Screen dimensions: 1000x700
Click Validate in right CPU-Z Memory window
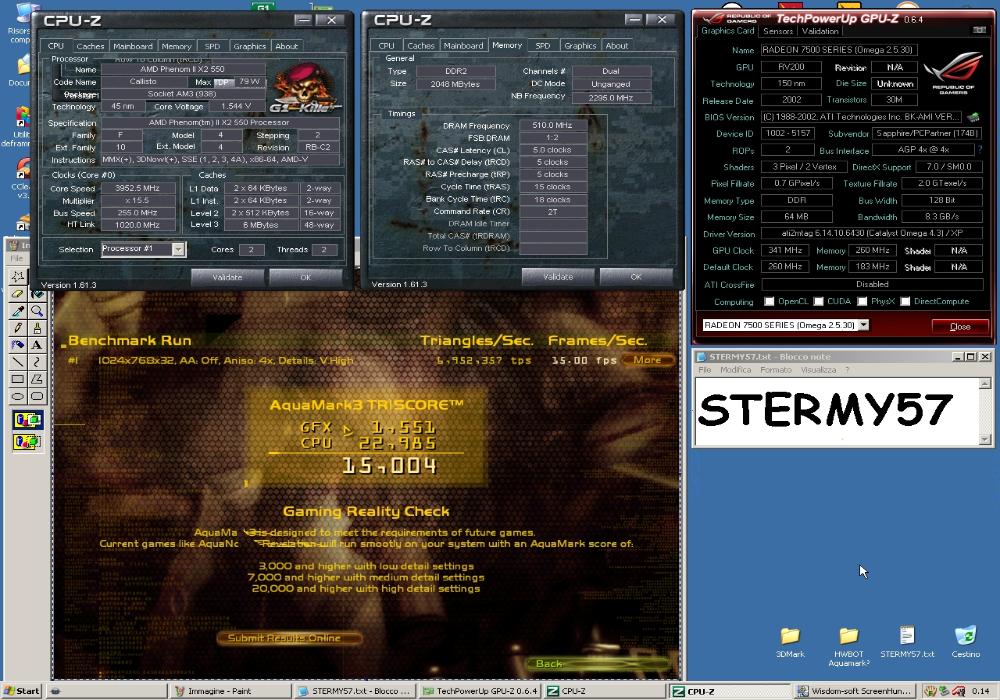pyautogui.click(x=558, y=277)
